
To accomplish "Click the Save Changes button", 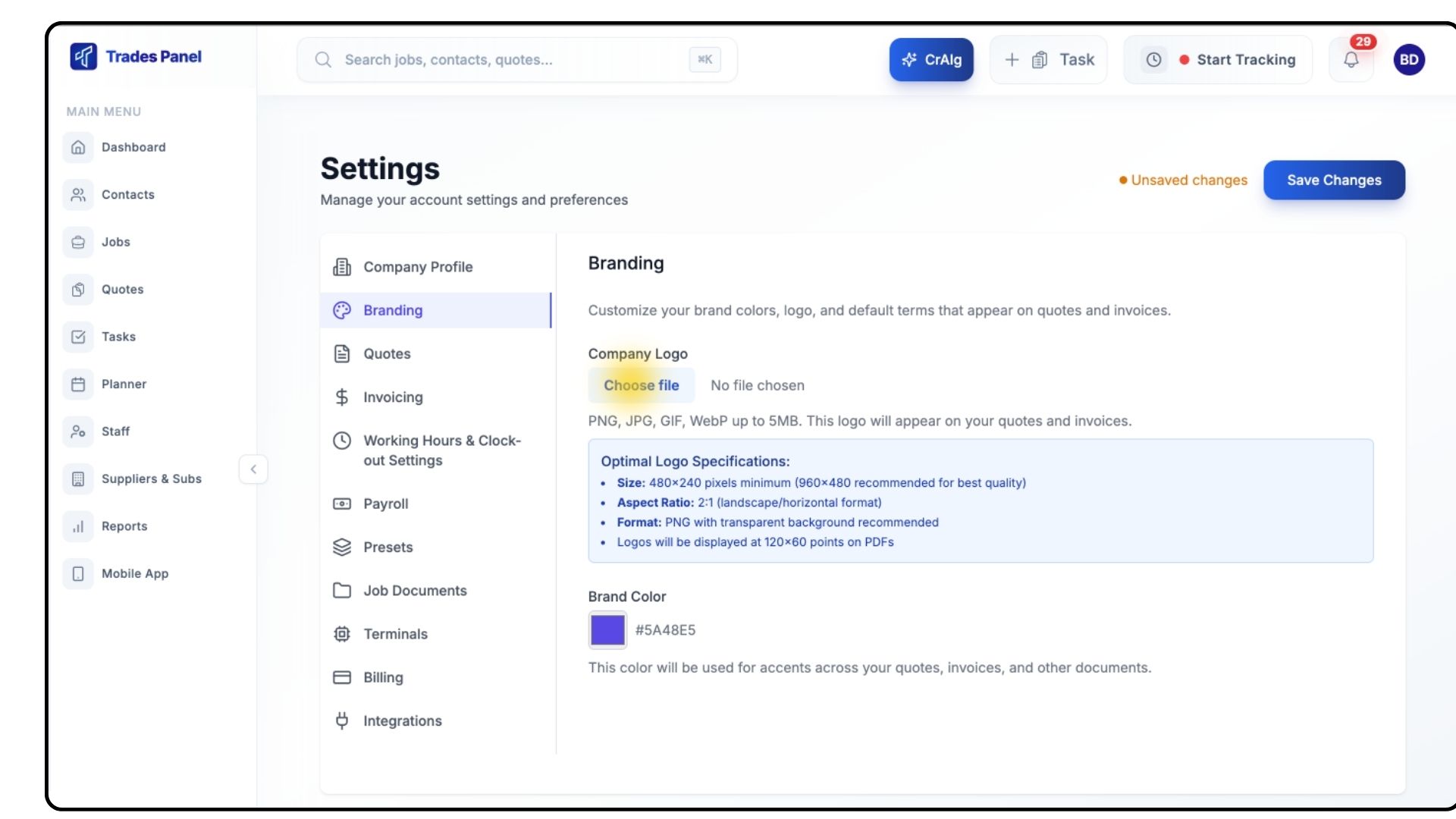I will click(x=1334, y=180).
